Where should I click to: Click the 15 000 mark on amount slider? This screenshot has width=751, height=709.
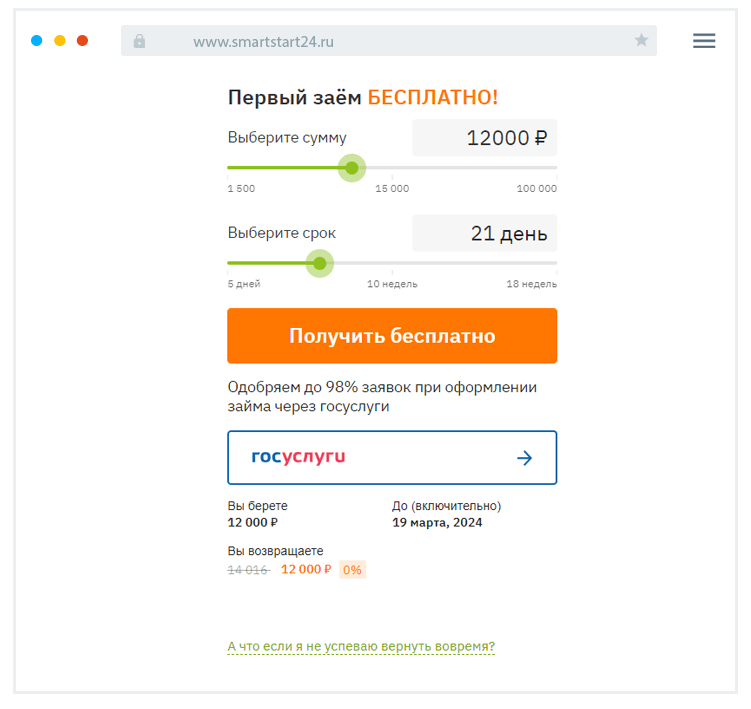pos(392,168)
